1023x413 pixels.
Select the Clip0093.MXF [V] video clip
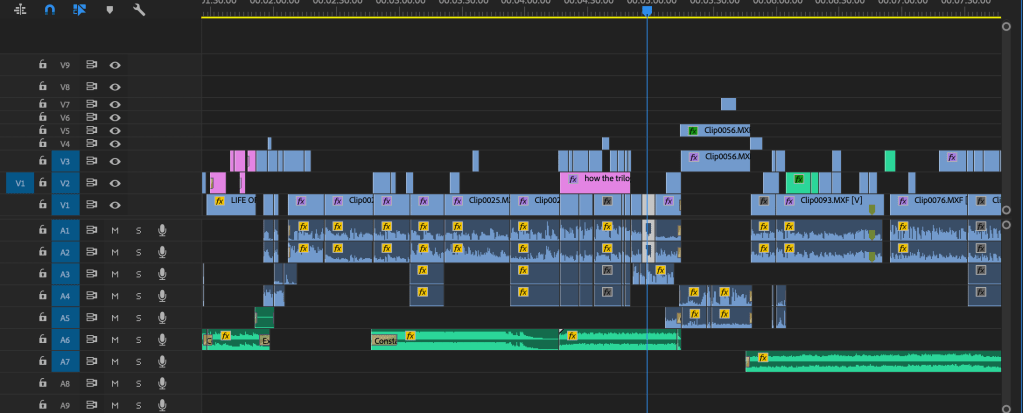pyautogui.click(x=830, y=201)
